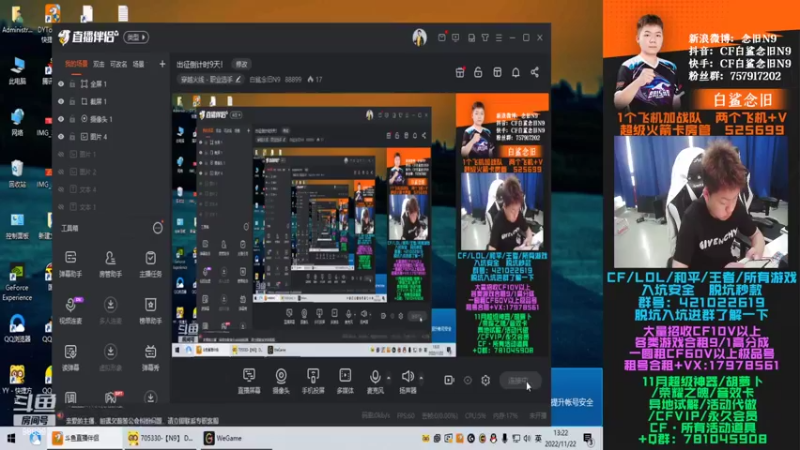Download the 多人连麦 tool
This screenshot has height=450, width=800.
pos(110,310)
